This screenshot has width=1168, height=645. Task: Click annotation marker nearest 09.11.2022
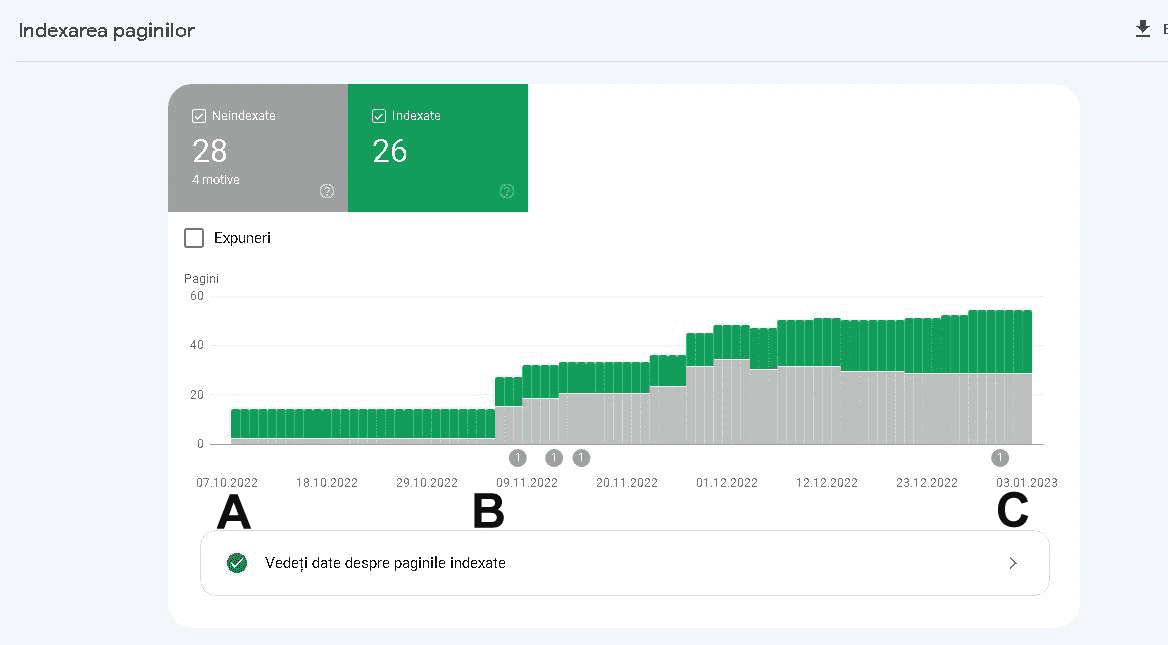pyautogui.click(x=517, y=458)
